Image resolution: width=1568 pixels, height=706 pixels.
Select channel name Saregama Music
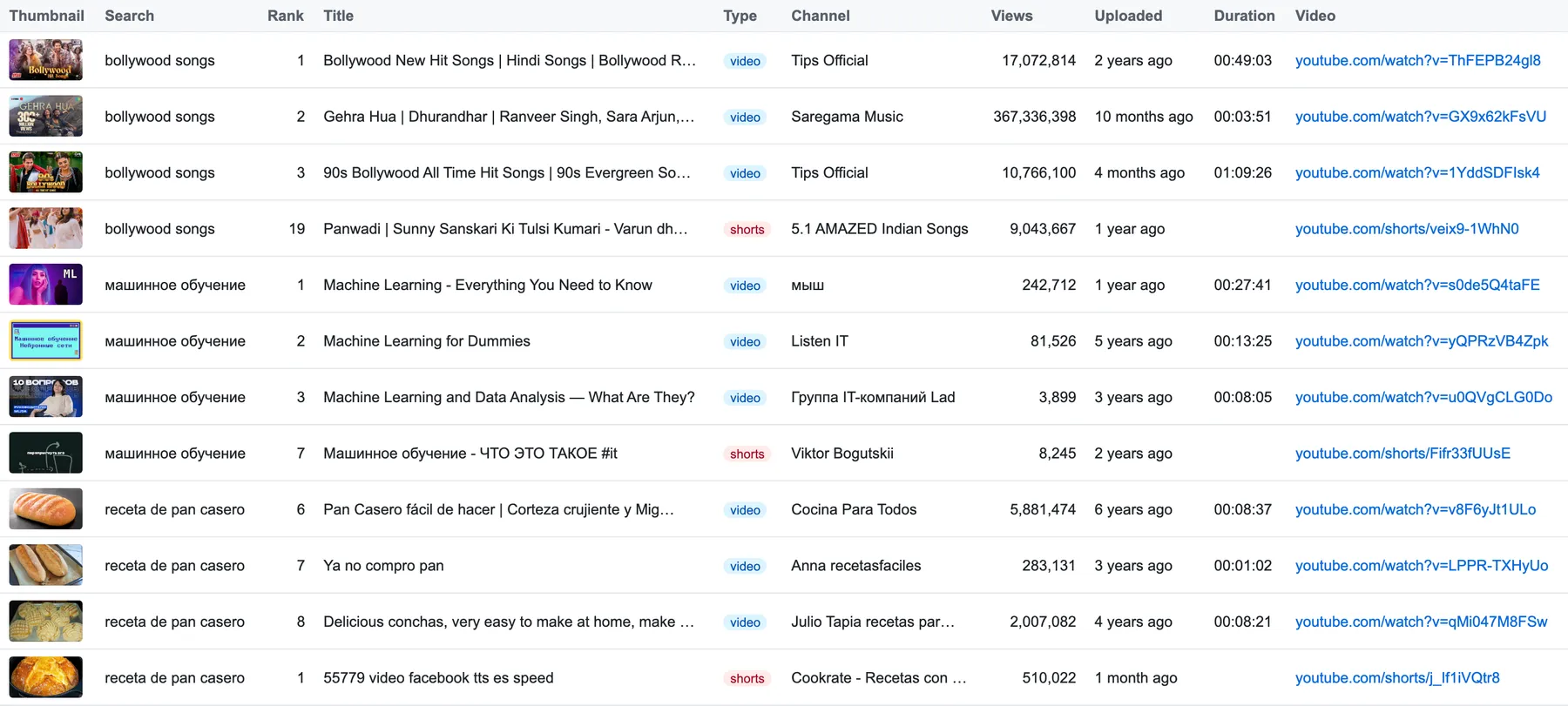coord(847,116)
